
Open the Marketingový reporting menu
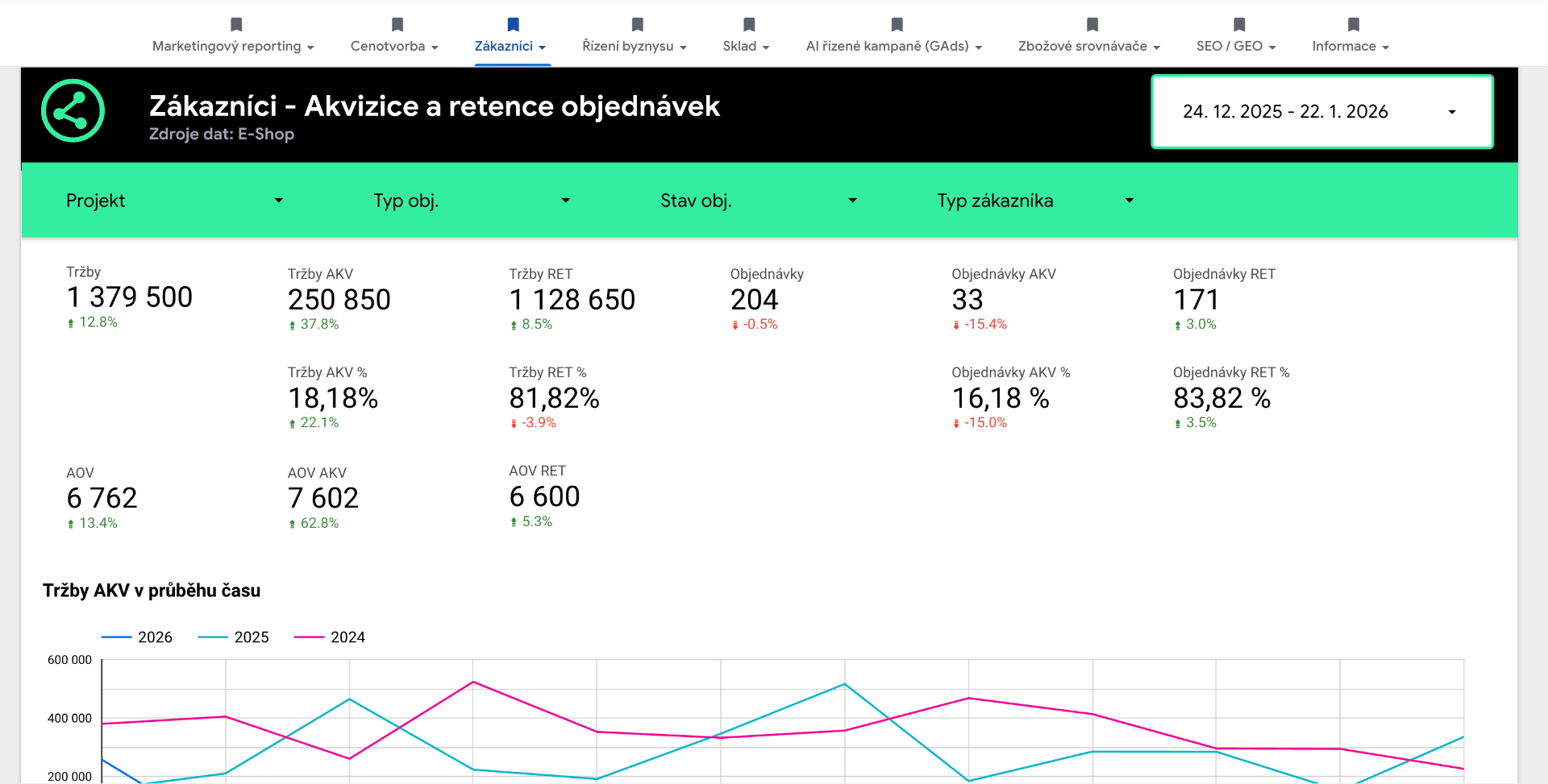(233, 46)
